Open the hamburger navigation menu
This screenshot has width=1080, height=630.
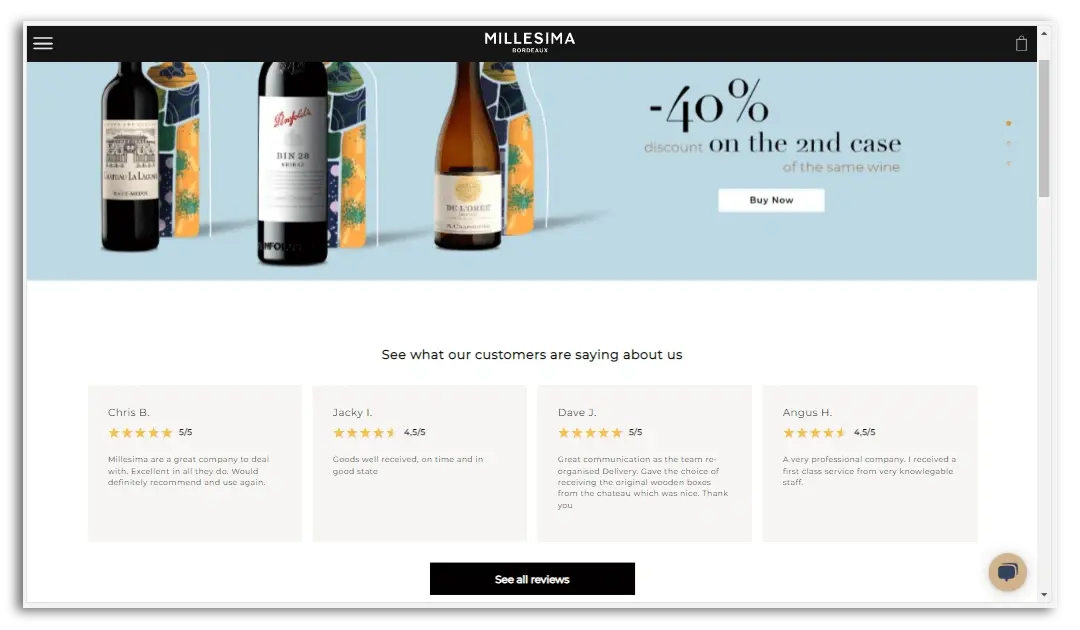(x=43, y=43)
